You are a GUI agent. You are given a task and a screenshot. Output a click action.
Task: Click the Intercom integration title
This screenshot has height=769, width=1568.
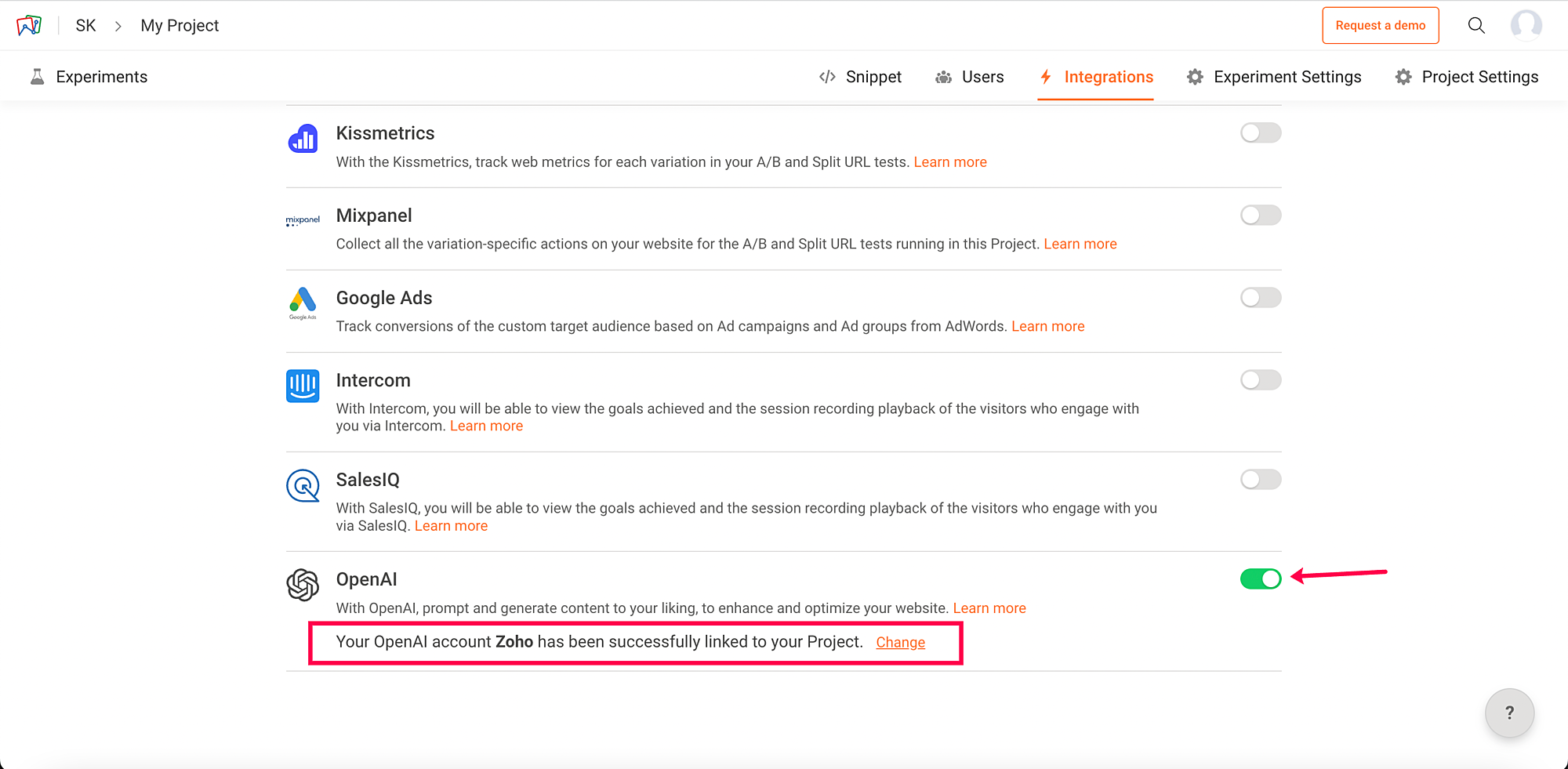tap(373, 380)
